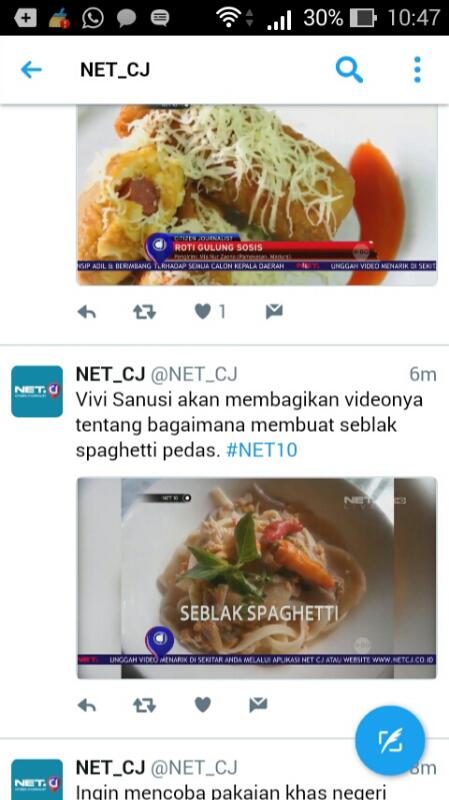Image resolution: width=449 pixels, height=800 pixels.
Task: Send seblak spaghetti tweet via direct message
Action: [x=258, y=705]
